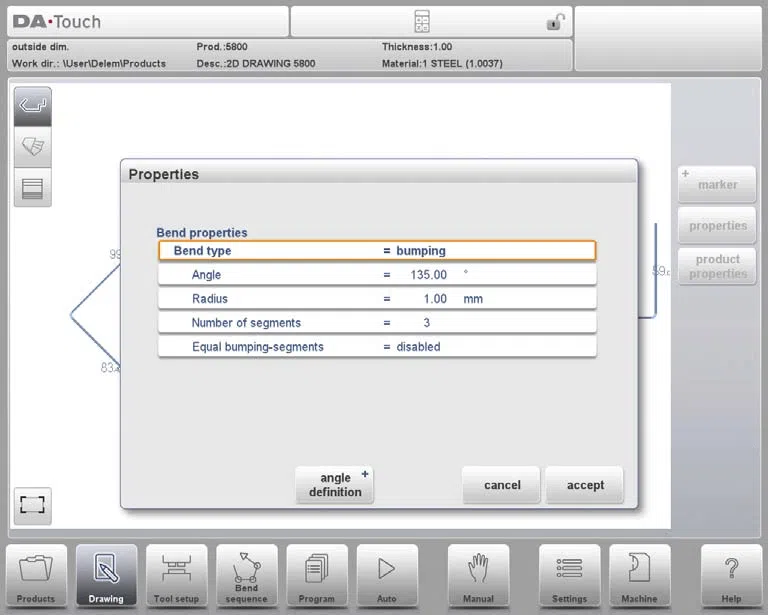Click the Prod.:5800 text
Image resolution: width=768 pixels, height=615 pixels.
click(222, 47)
